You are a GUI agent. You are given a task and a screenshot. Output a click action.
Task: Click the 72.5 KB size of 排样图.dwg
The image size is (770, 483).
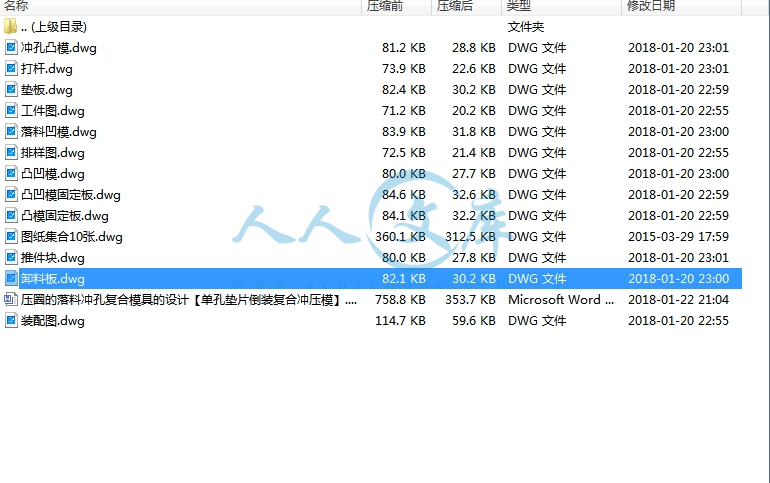coord(404,153)
